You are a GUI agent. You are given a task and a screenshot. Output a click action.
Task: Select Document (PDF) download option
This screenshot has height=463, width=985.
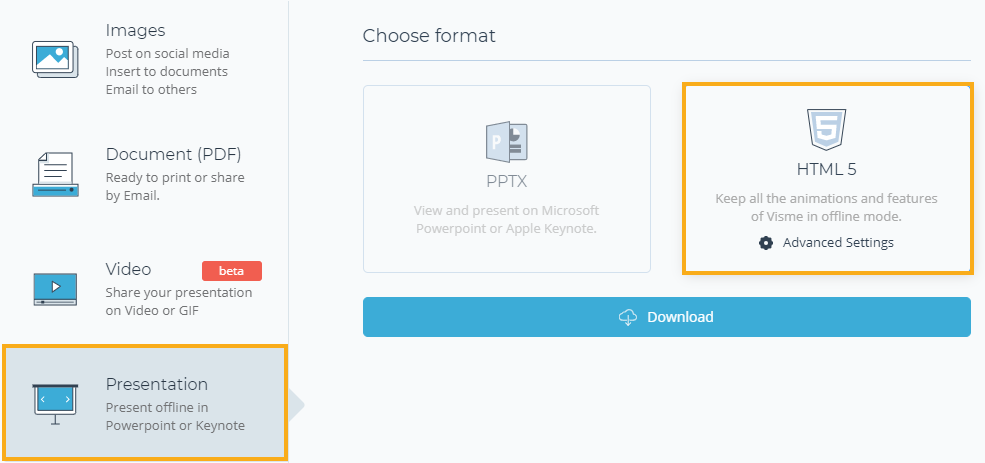tap(144, 175)
